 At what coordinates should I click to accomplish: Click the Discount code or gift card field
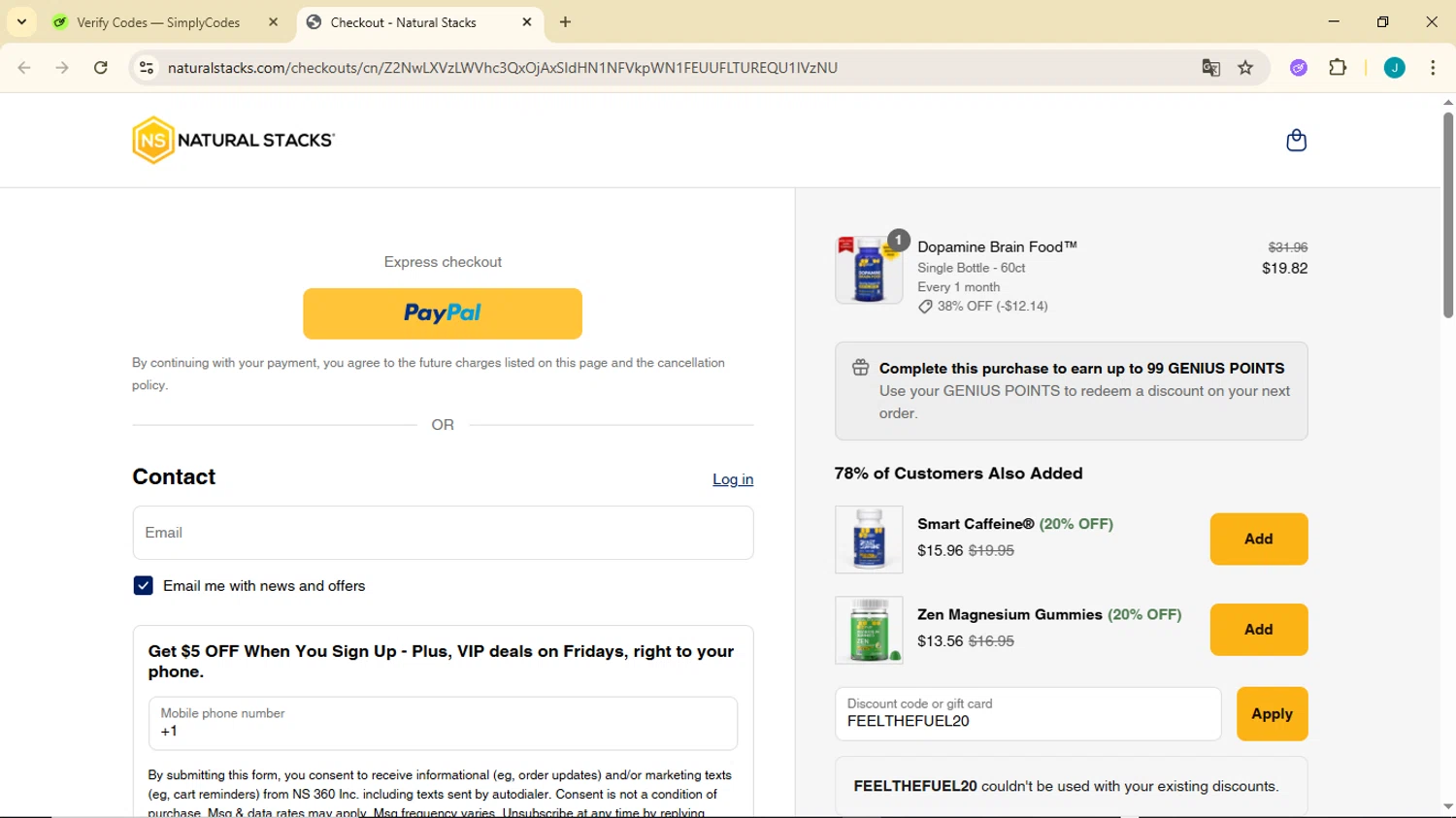[x=1028, y=714]
